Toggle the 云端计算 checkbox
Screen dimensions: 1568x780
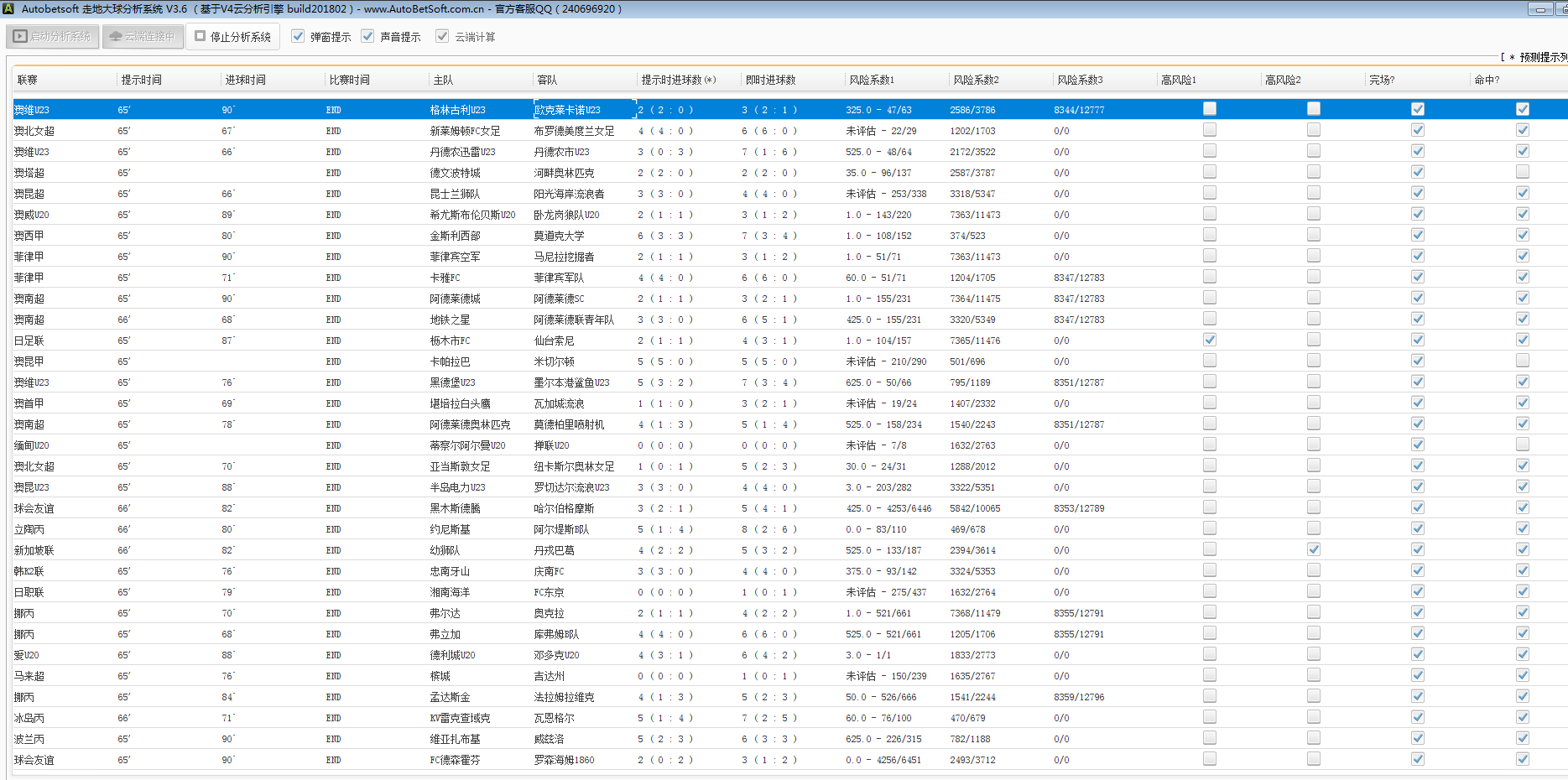point(442,36)
